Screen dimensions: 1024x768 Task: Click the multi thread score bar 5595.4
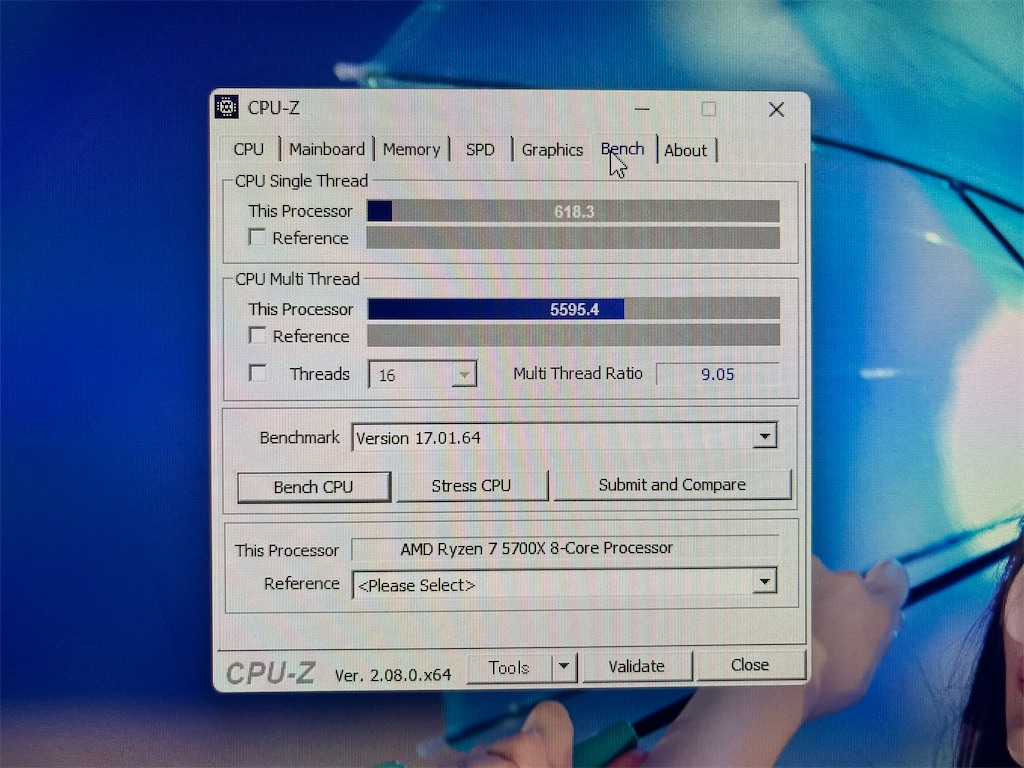pyautogui.click(x=574, y=309)
